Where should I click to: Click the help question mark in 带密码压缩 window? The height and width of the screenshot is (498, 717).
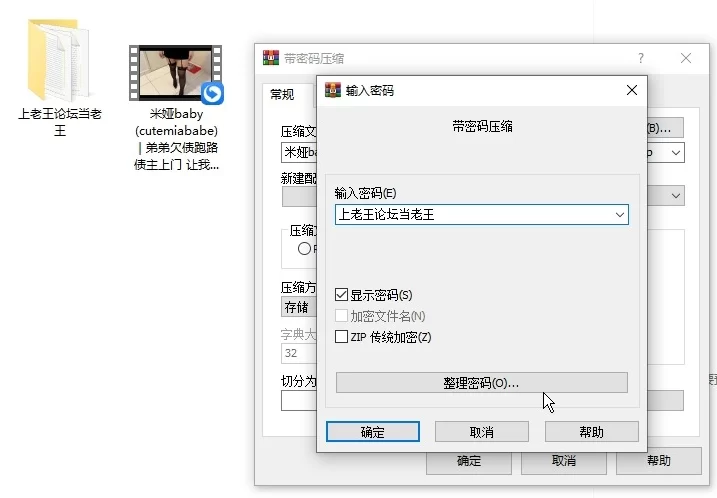pos(641,58)
